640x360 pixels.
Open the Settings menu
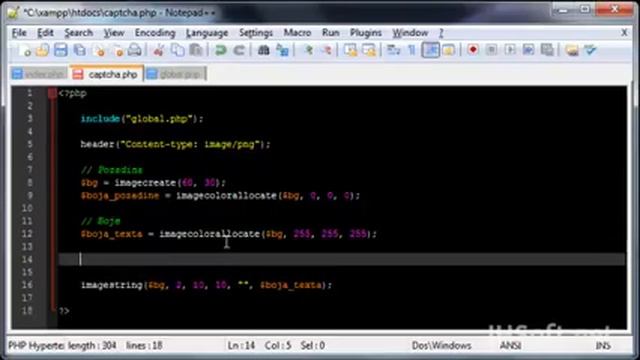tap(256, 33)
